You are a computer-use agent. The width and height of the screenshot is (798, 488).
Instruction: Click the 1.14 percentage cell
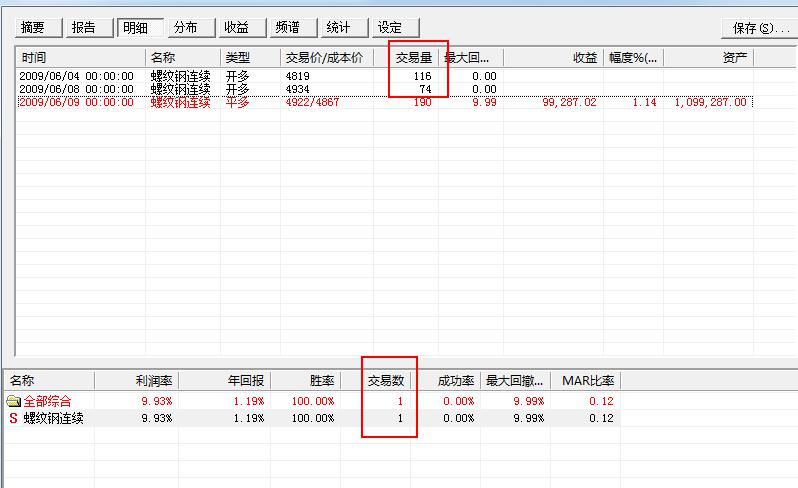pyautogui.click(x=644, y=102)
